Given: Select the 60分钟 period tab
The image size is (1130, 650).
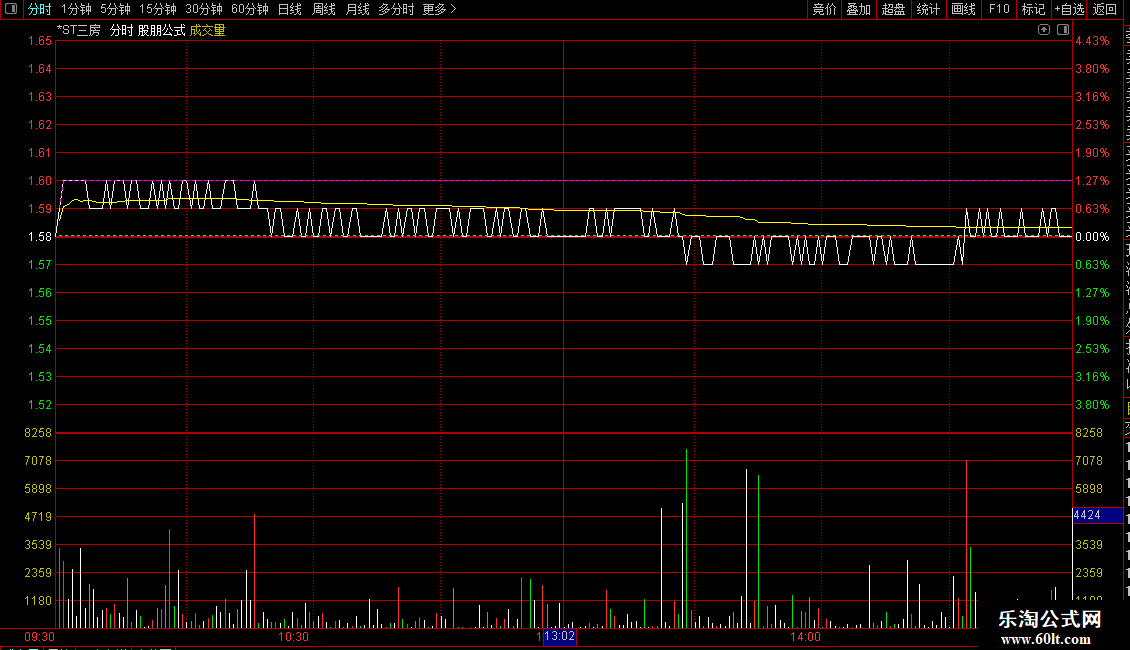Looking at the screenshot, I should (249, 9).
